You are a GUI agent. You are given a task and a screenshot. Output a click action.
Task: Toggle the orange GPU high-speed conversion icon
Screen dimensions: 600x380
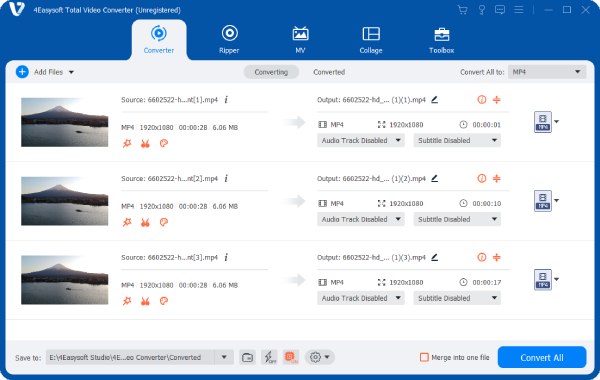coord(291,357)
